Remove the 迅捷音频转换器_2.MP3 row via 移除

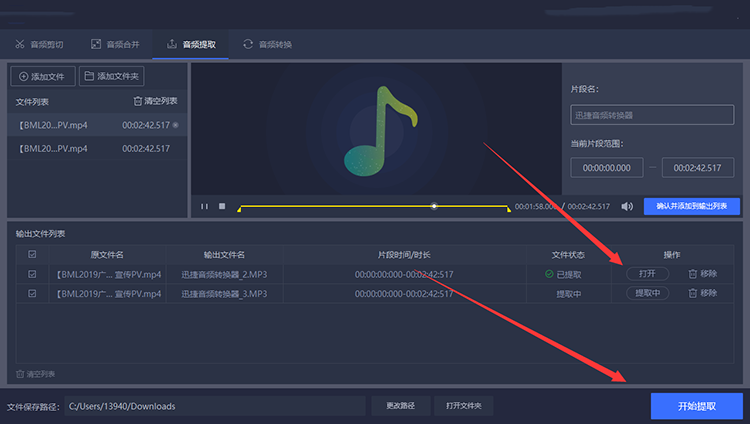703,274
